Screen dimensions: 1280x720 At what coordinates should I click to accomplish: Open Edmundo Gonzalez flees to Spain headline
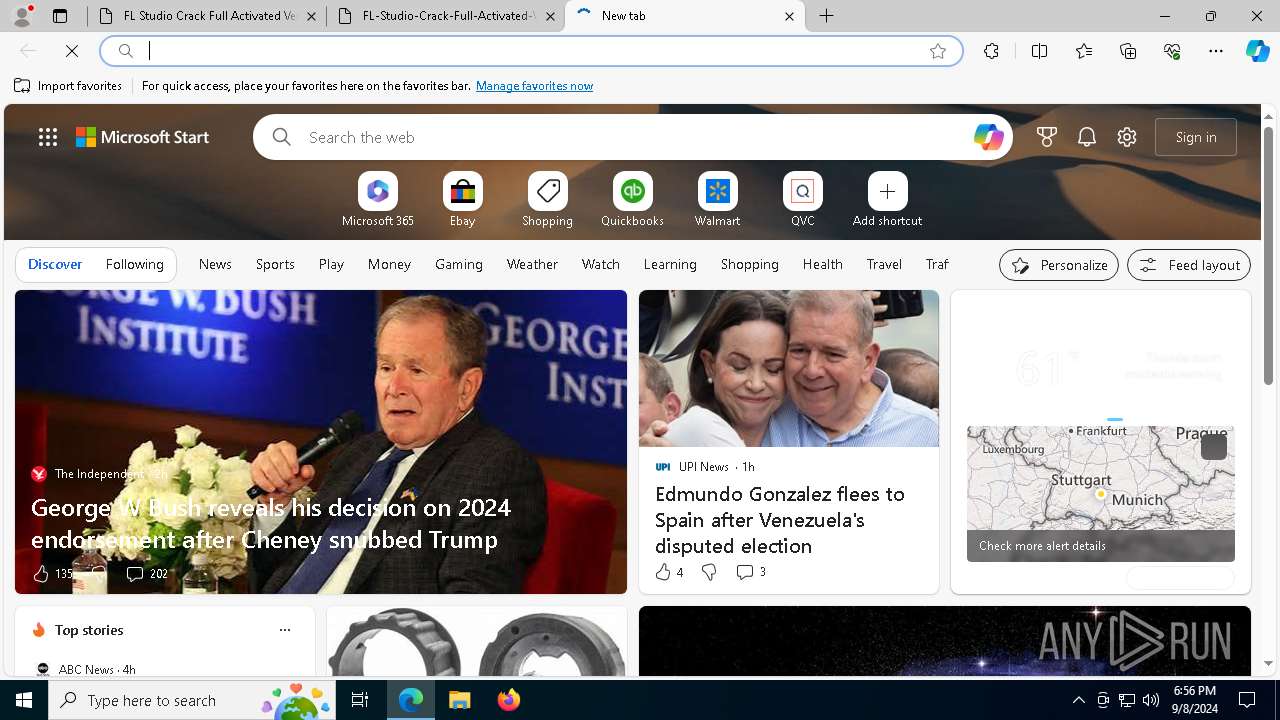click(780, 520)
